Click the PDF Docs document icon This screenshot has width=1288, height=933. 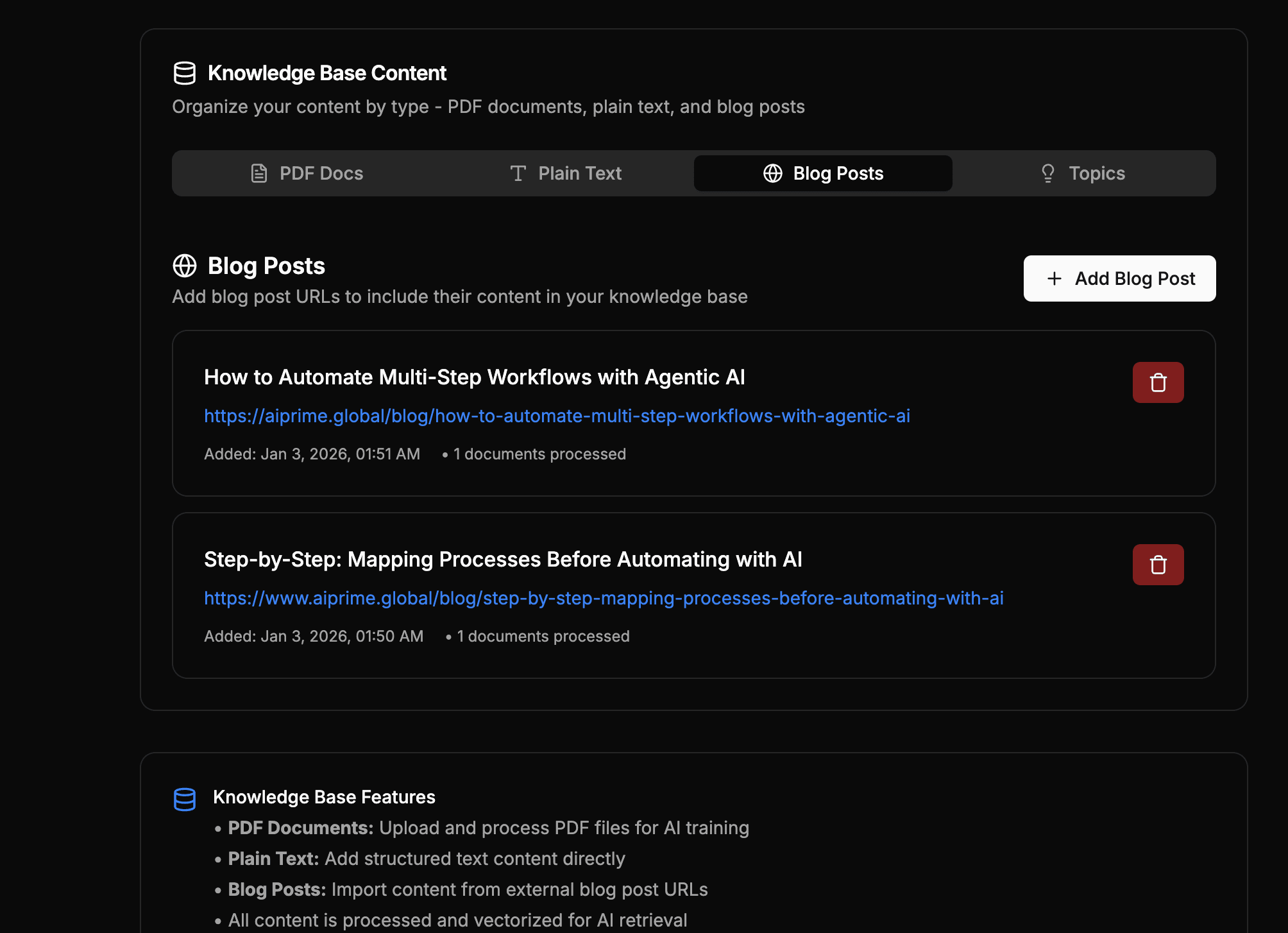point(259,173)
